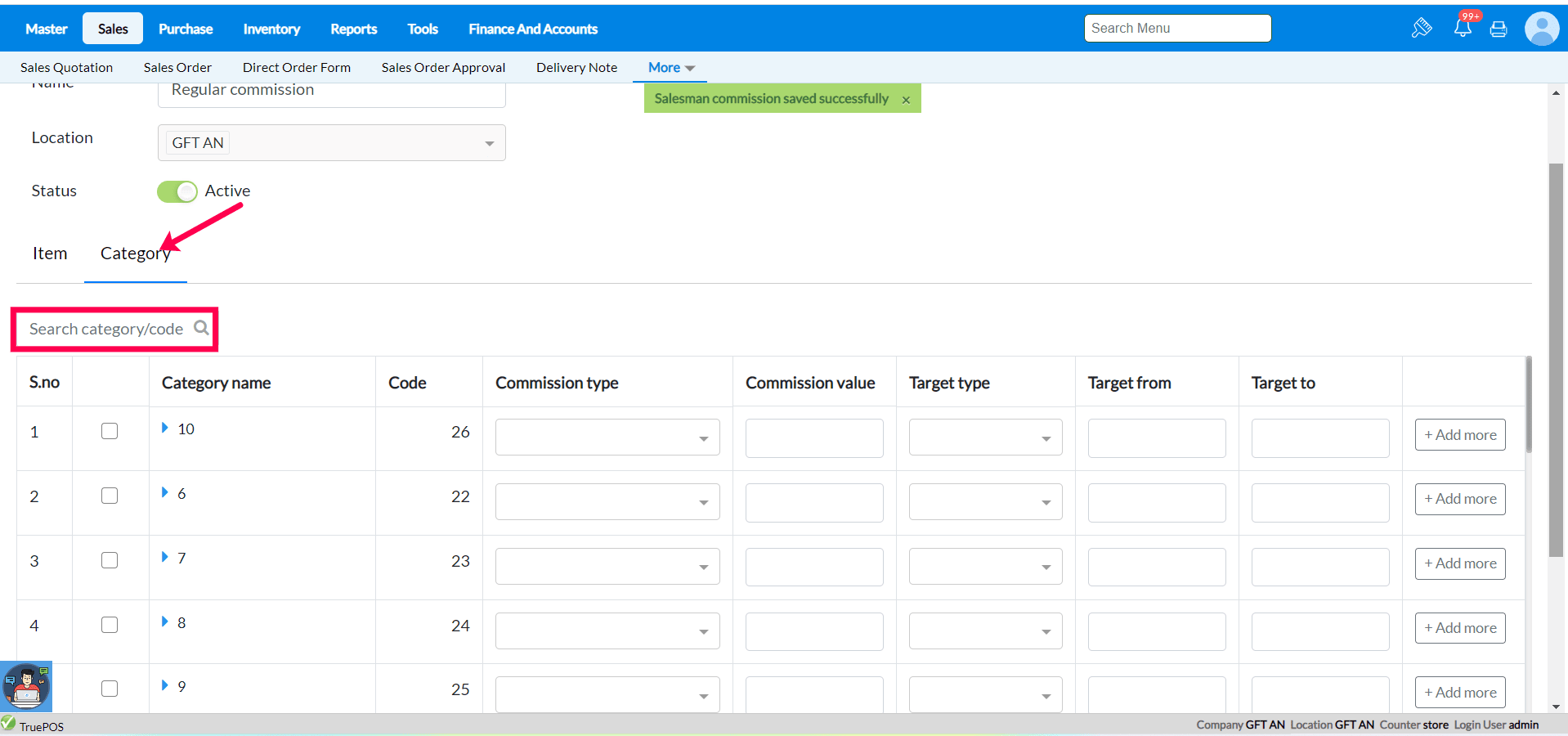
Task: Expand category 10 row
Action: click(165, 428)
